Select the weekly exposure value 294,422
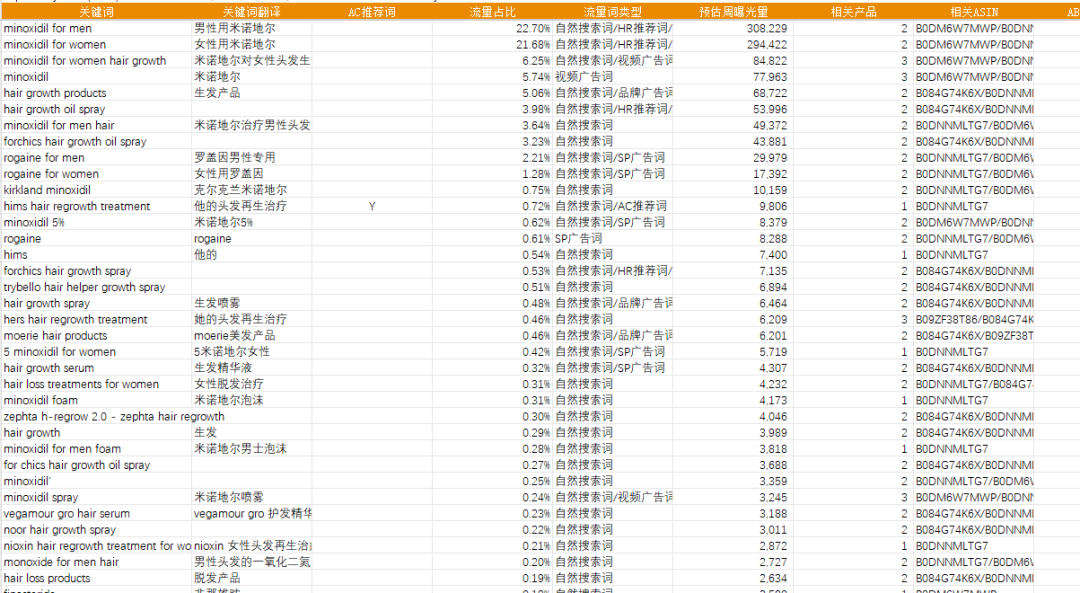 [x=733, y=44]
